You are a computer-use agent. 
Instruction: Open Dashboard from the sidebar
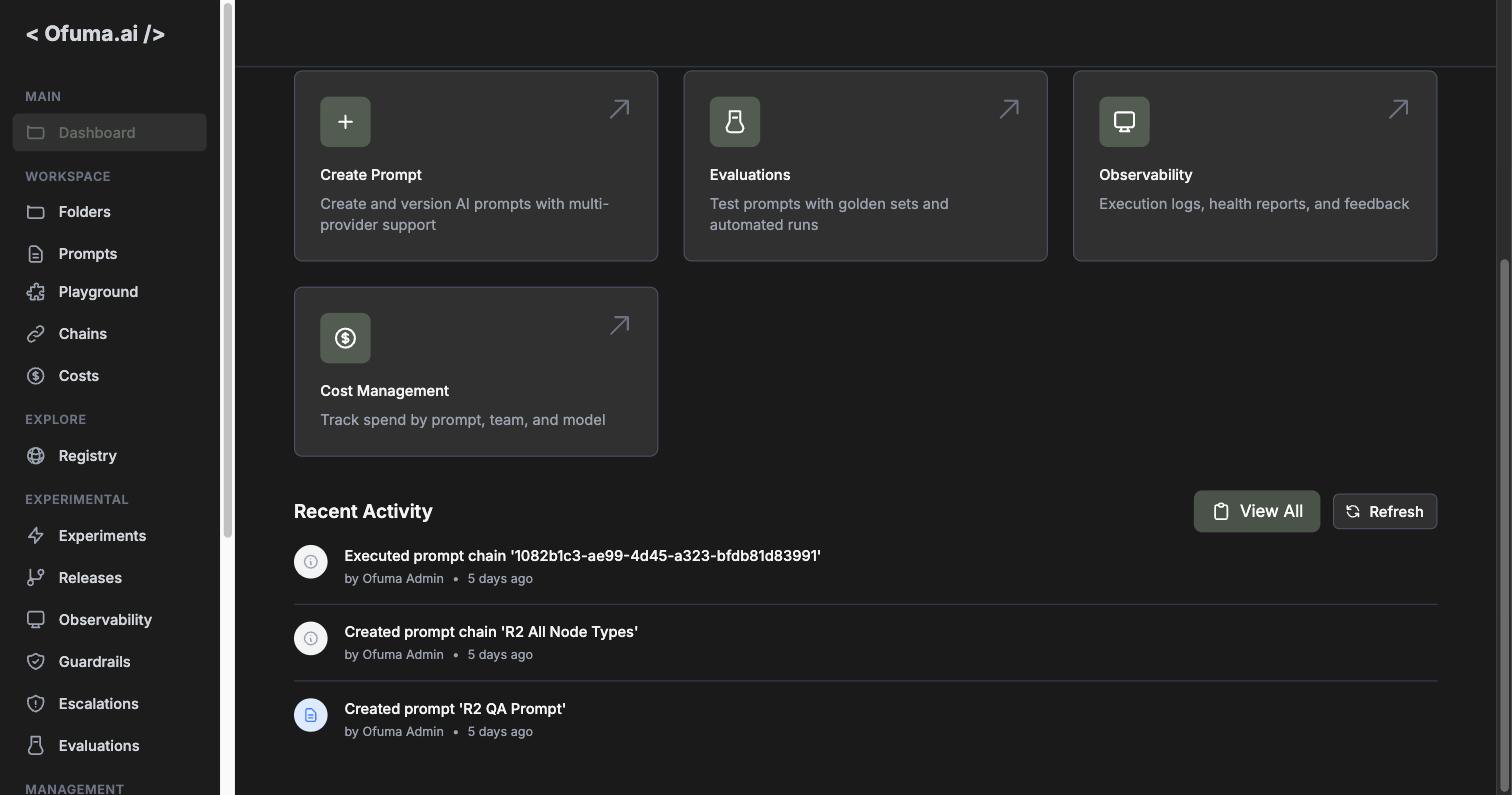[x=110, y=133]
